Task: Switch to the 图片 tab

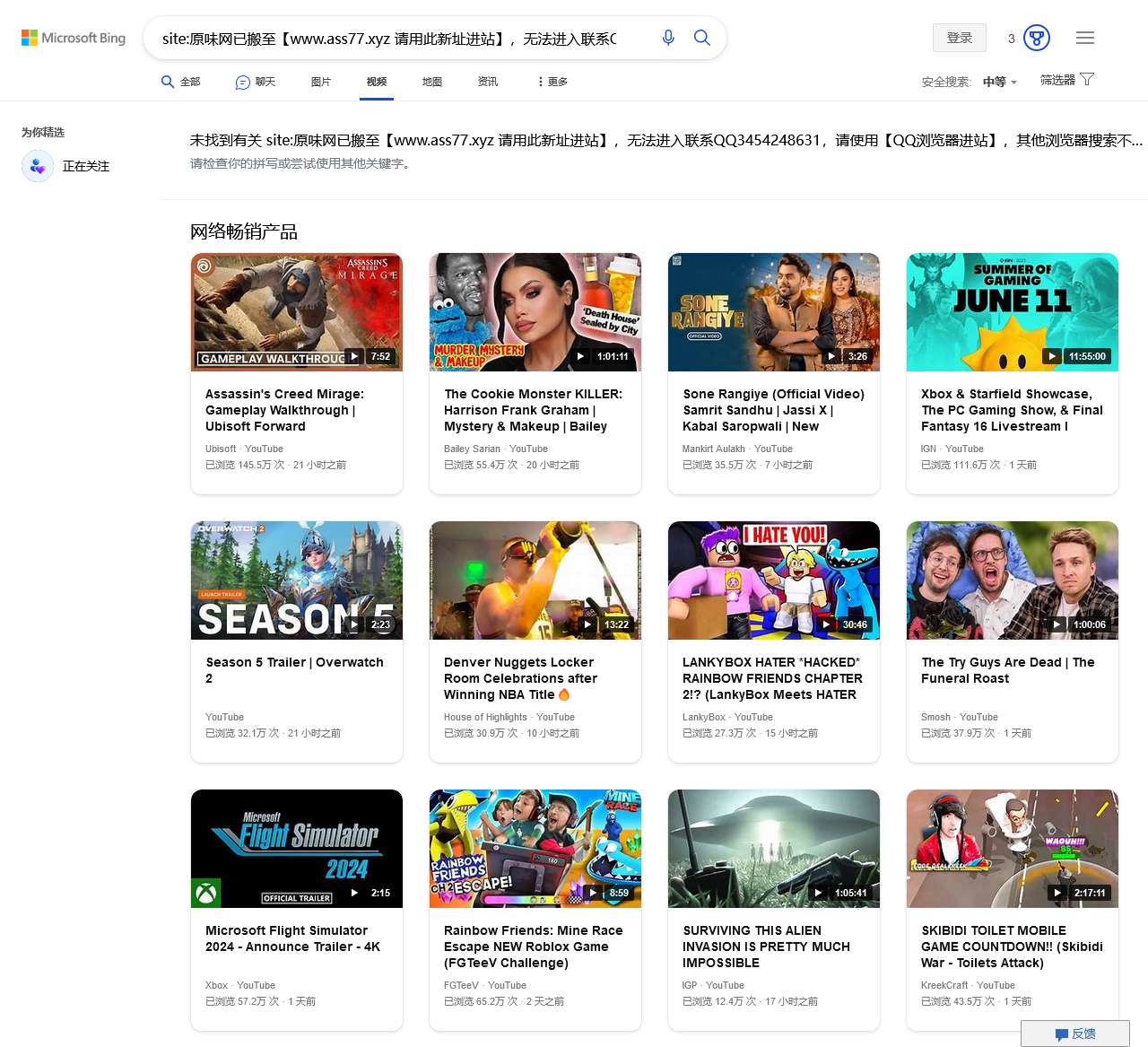Action: 321,82
